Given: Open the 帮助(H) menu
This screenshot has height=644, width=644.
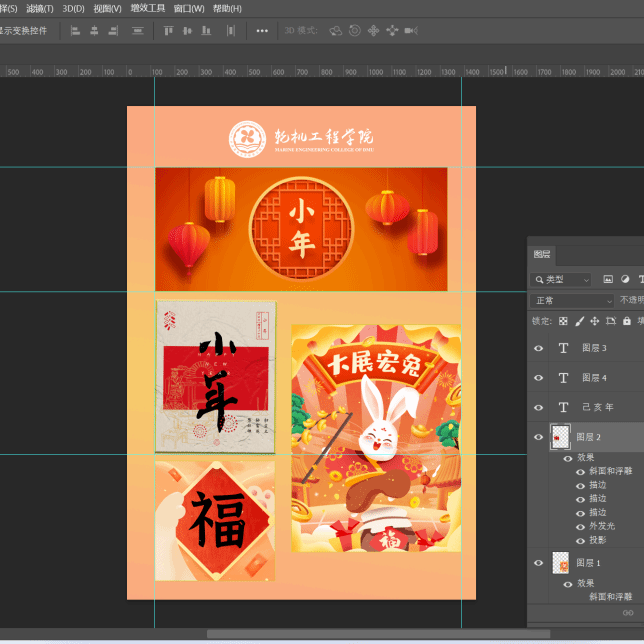Looking at the screenshot, I should [227, 8].
